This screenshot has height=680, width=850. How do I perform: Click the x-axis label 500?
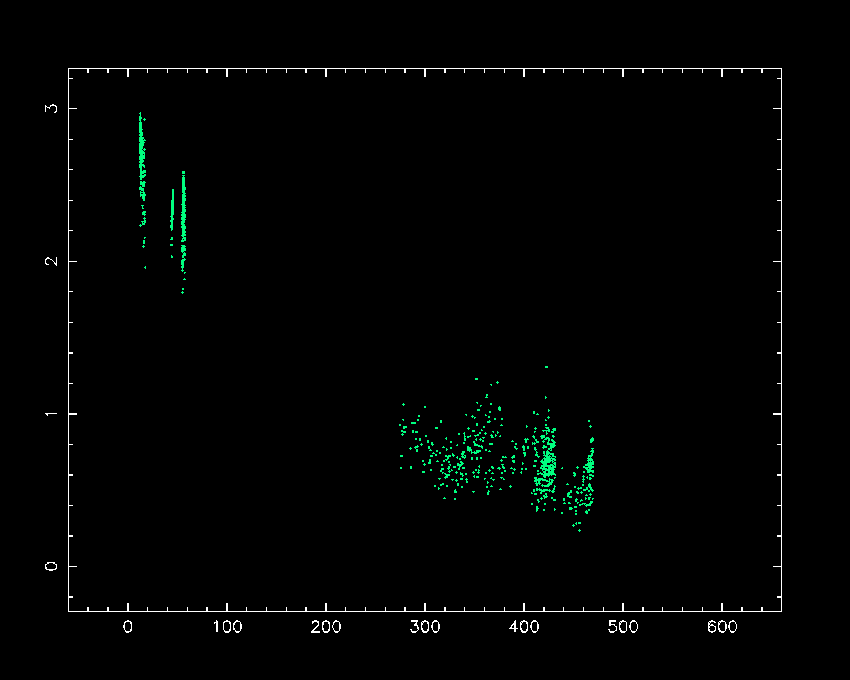click(623, 627)
